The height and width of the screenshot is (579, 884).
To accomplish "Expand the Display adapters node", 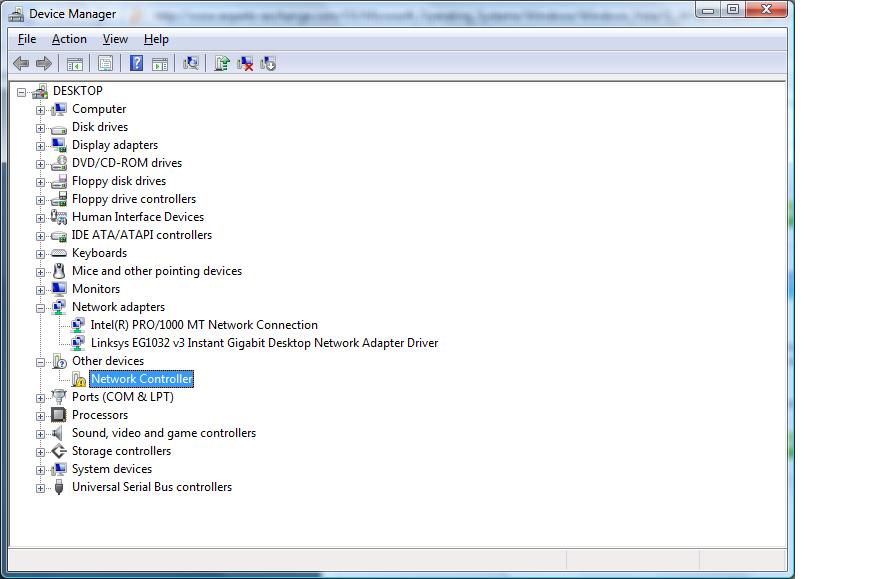I will click(x=40, y=145).
